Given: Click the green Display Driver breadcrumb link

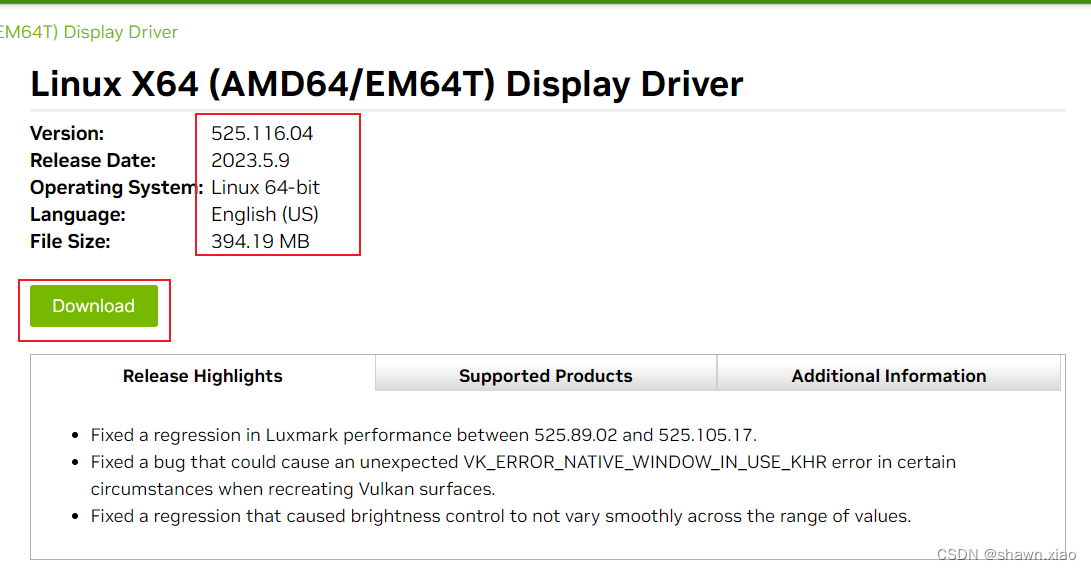Looking at the screenshot, I should (88, 32).
